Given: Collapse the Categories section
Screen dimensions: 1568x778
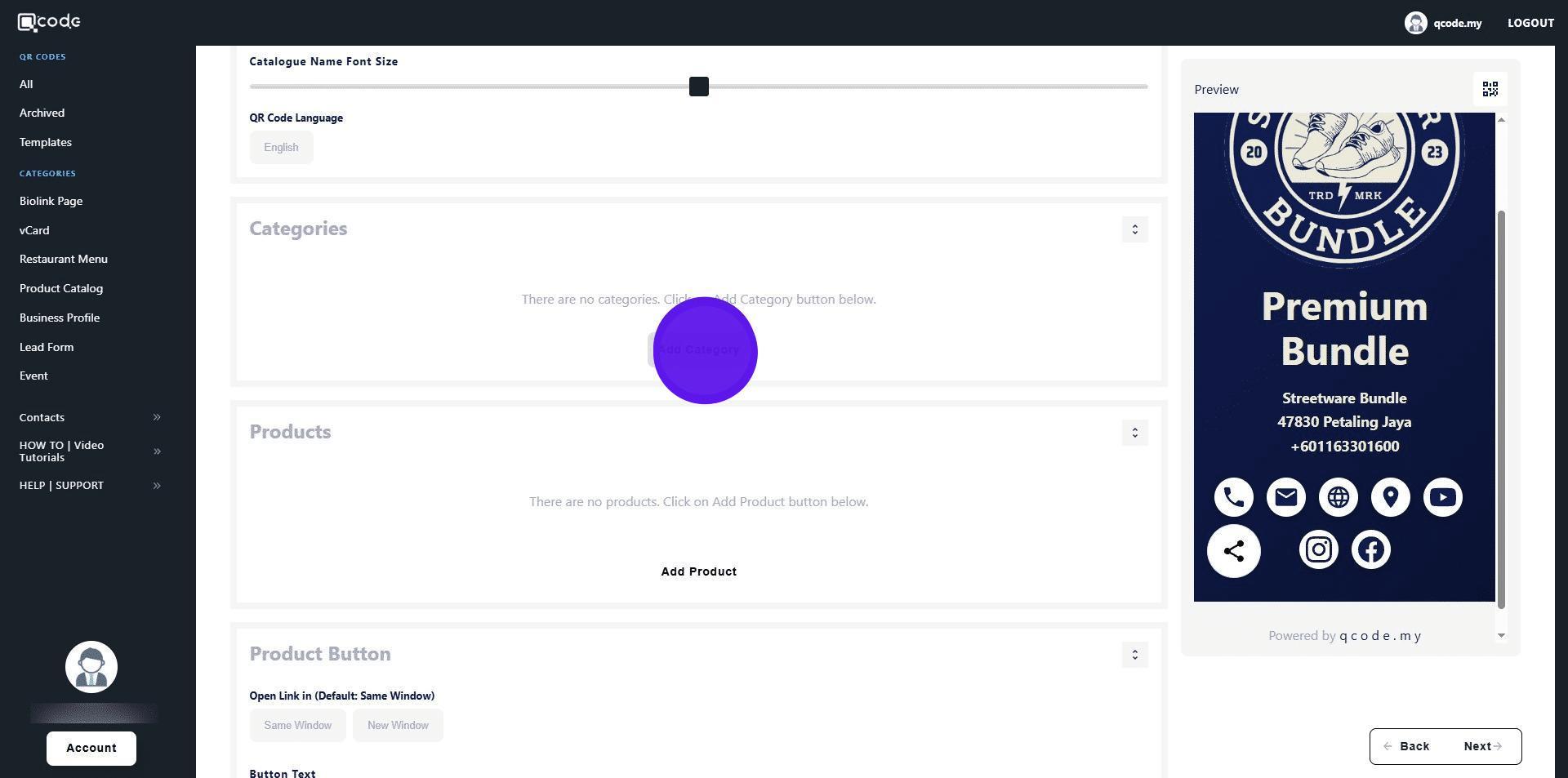Looking at the screenshot, I should pyautogui.click(x=1134, y=229).
